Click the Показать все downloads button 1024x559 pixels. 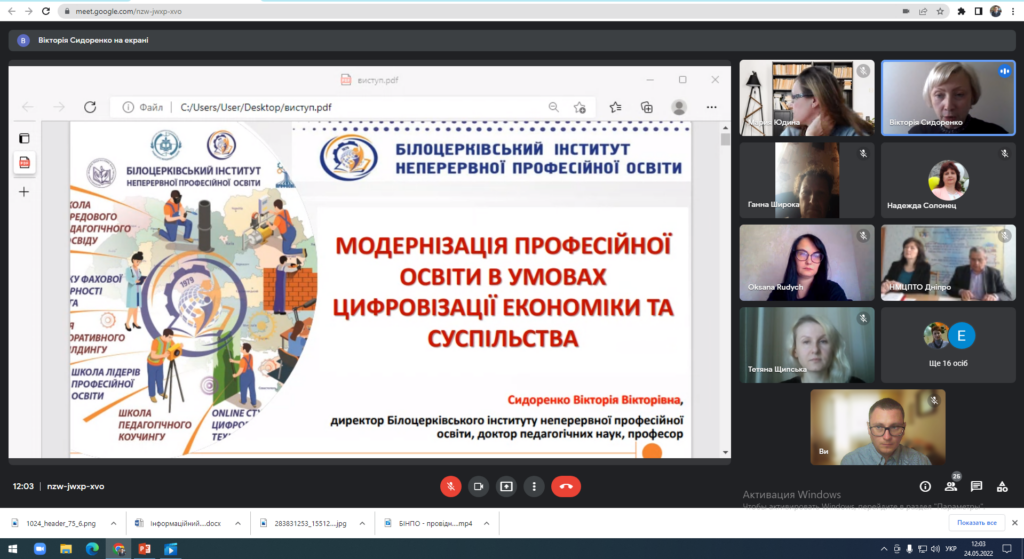click(976, 522)
